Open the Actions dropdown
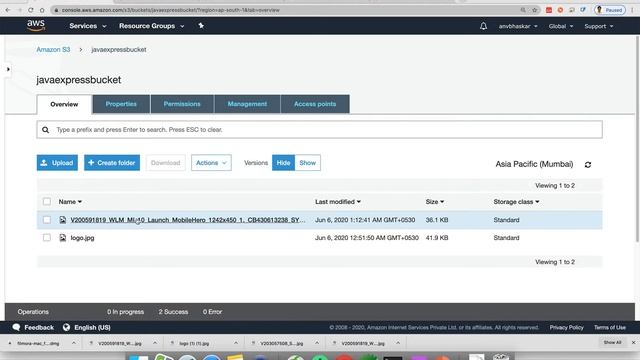Image resolution: width=640 pixels, height=360 pixels. pos(211,162)
